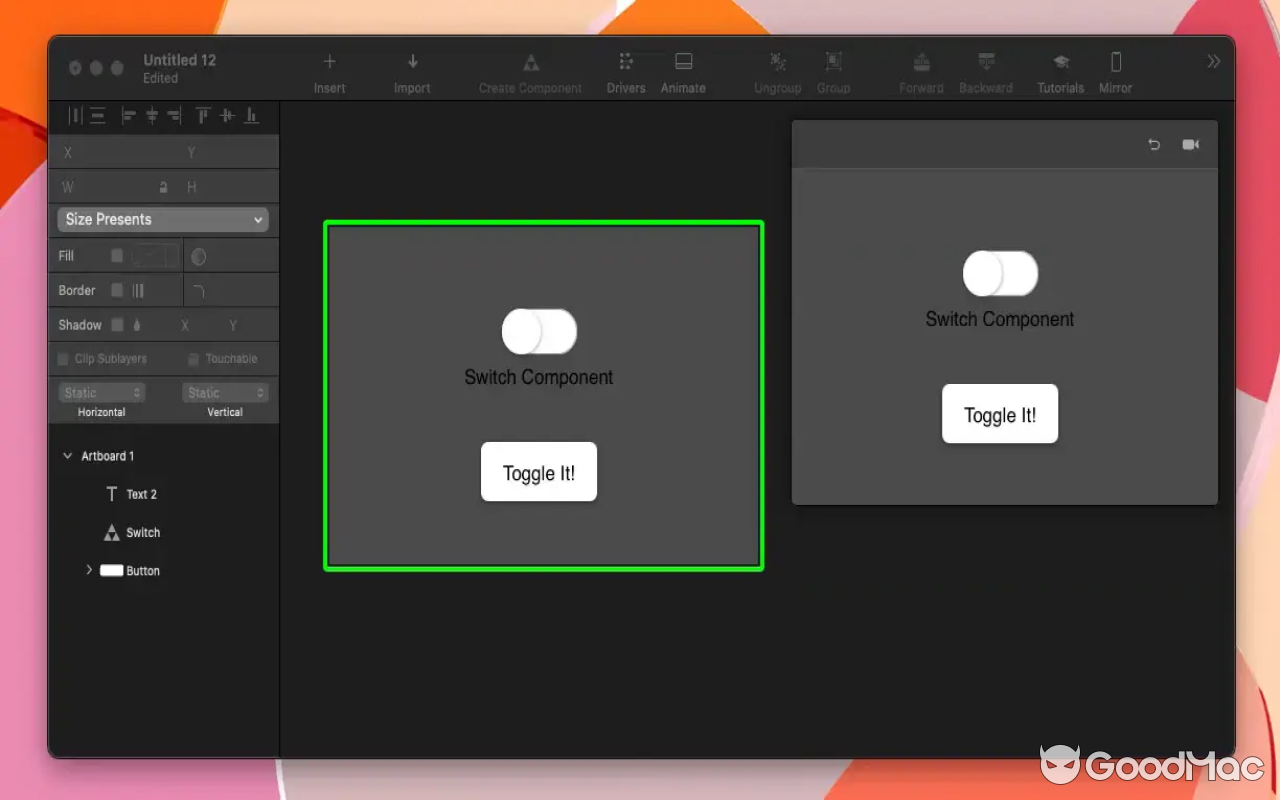This screenshot has width=1280, height=800.
Task: Click the Toggle It! button in the preview
Action: (1000, 413)
